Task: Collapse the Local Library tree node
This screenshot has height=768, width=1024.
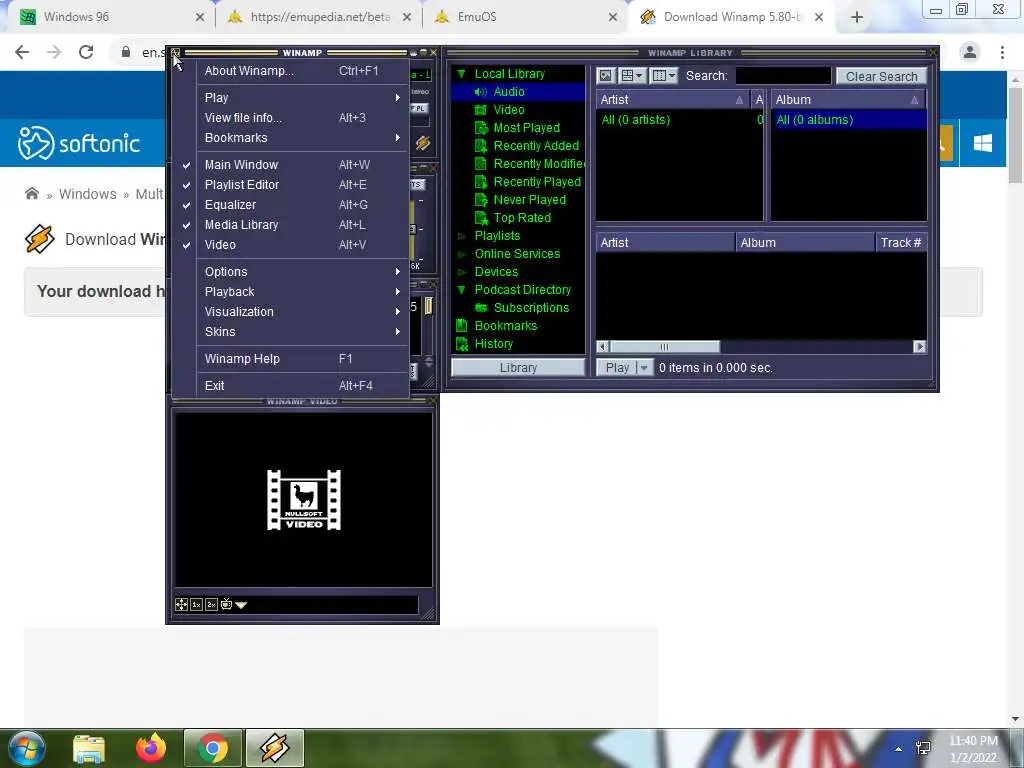Action: click(x=462, y=74)
